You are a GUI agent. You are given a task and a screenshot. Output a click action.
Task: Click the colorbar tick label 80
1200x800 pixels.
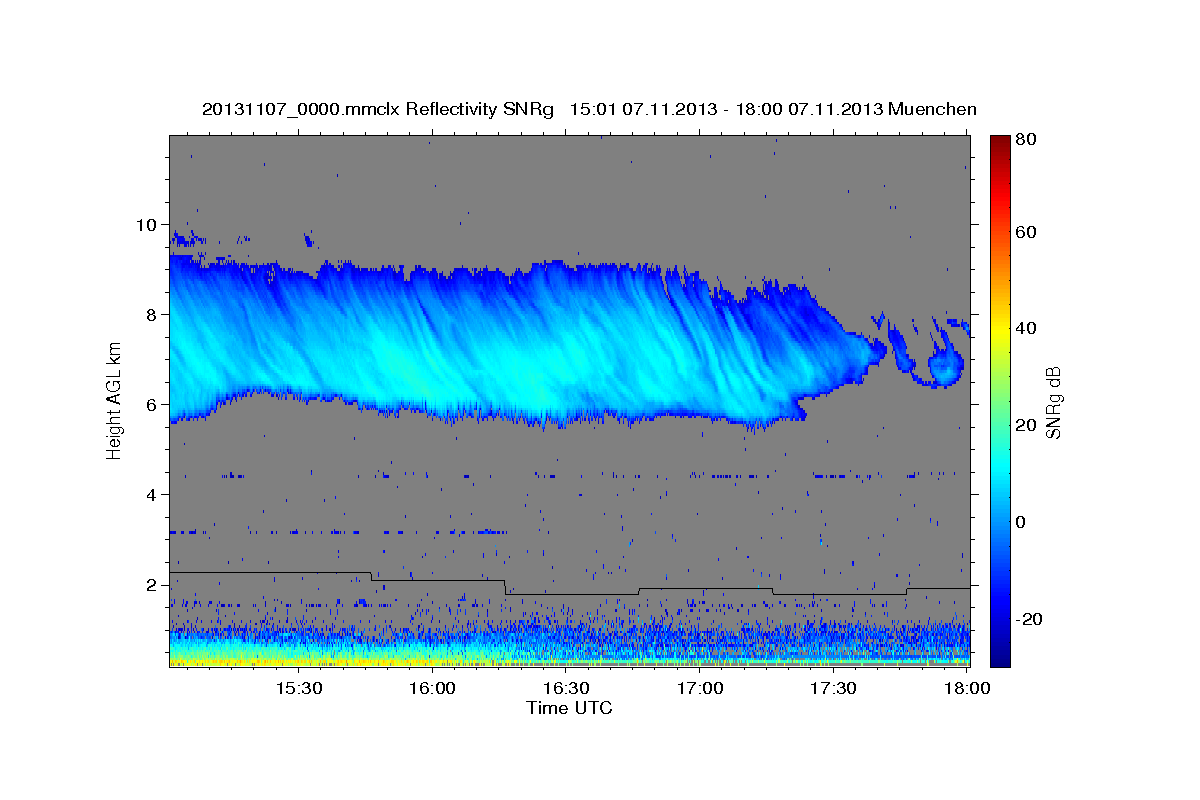coord(1028,140)
